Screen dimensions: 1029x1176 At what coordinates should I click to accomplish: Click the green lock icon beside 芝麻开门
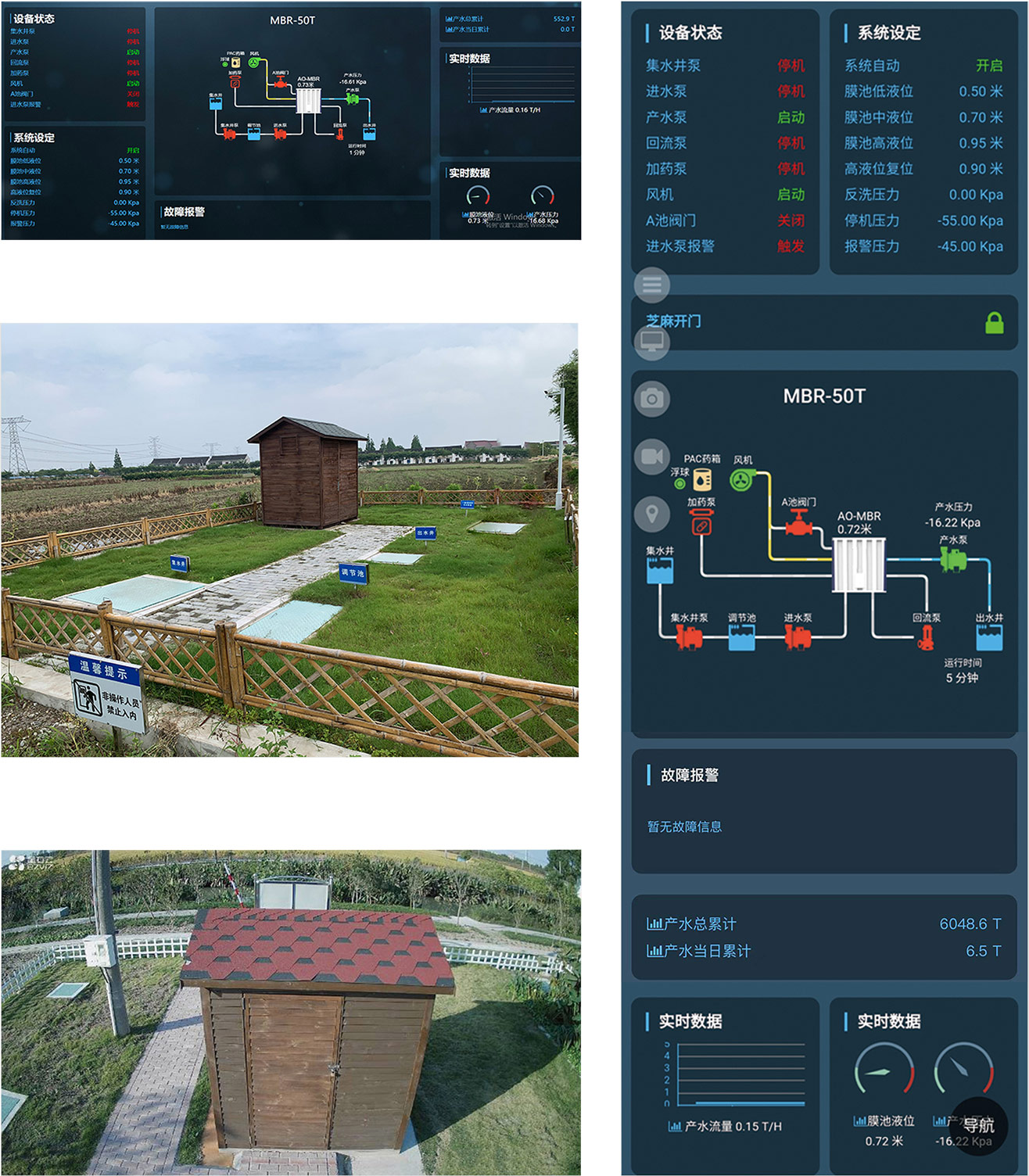tap(994, 322)
